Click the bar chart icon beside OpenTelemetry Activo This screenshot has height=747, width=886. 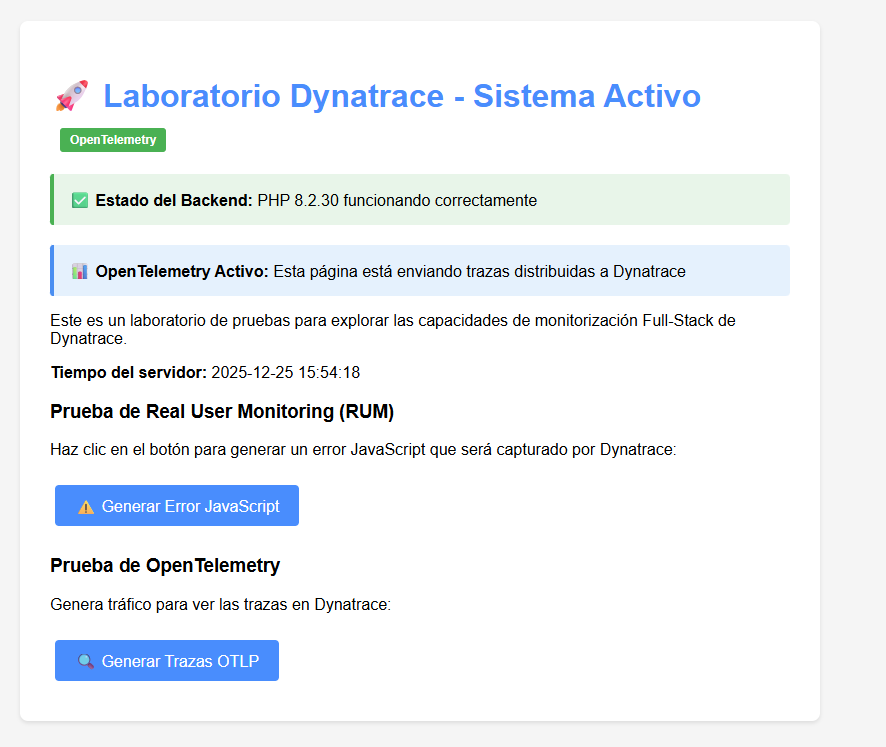pyautogui.click(x=80, y=271)
